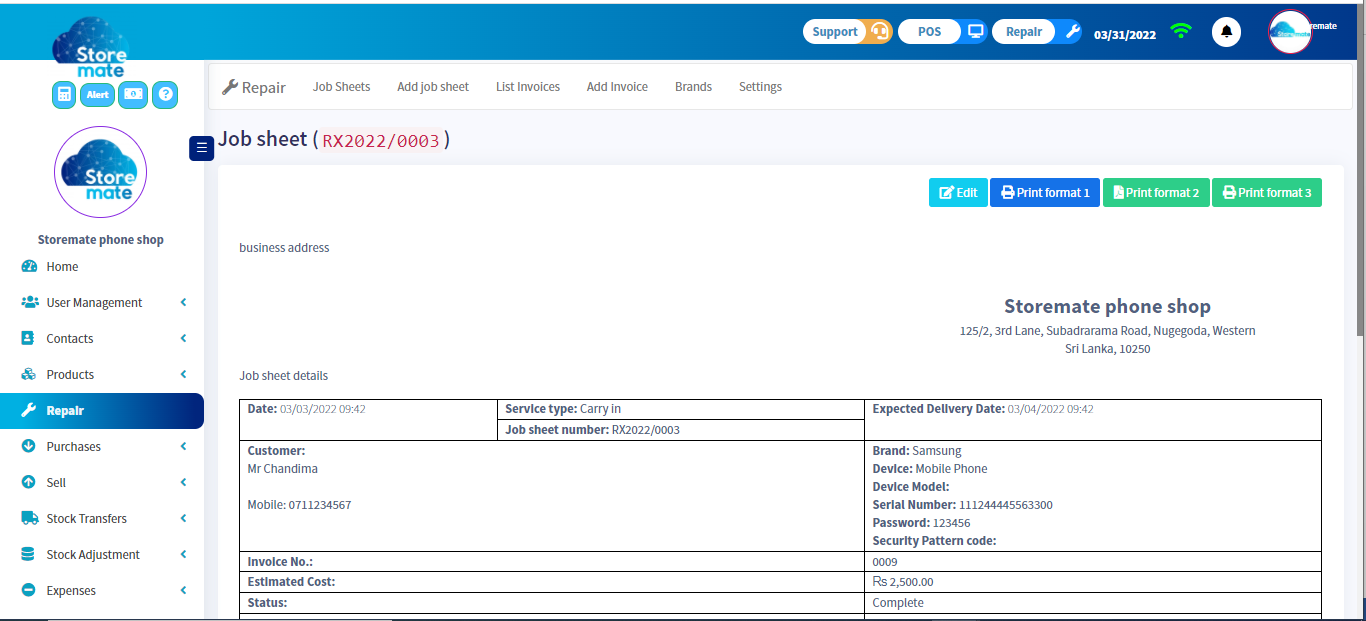
Task: Open Sell in the sidebar
Action: [56, 483]
